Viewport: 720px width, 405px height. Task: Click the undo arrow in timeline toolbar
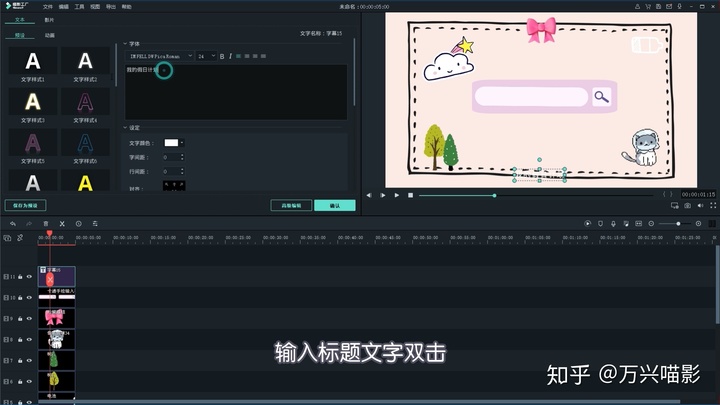pyautogui.click(x=13, y=224)
